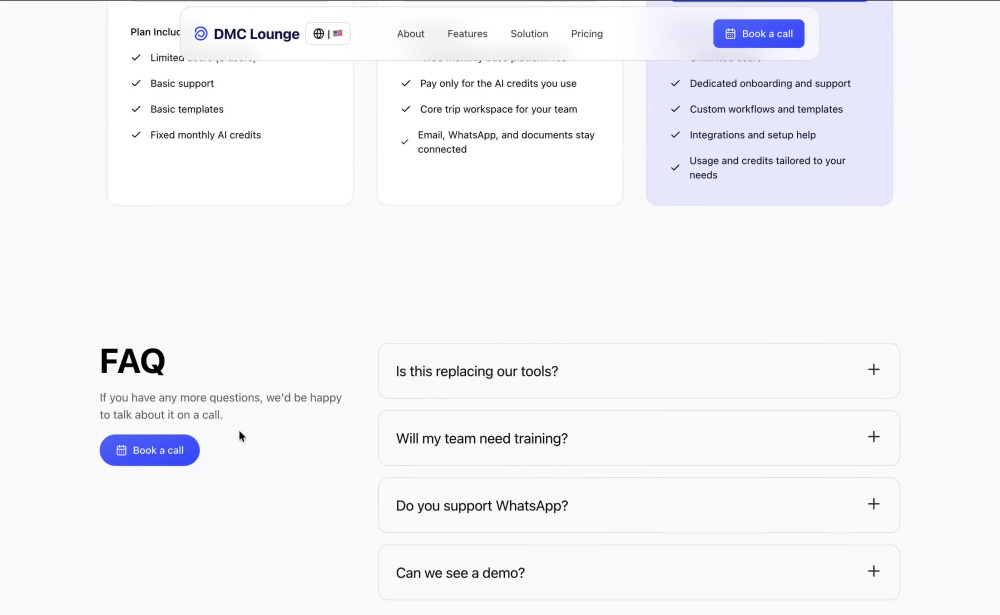Expand 'Is this replacing our tools?' plus icon

pos(874,369)
